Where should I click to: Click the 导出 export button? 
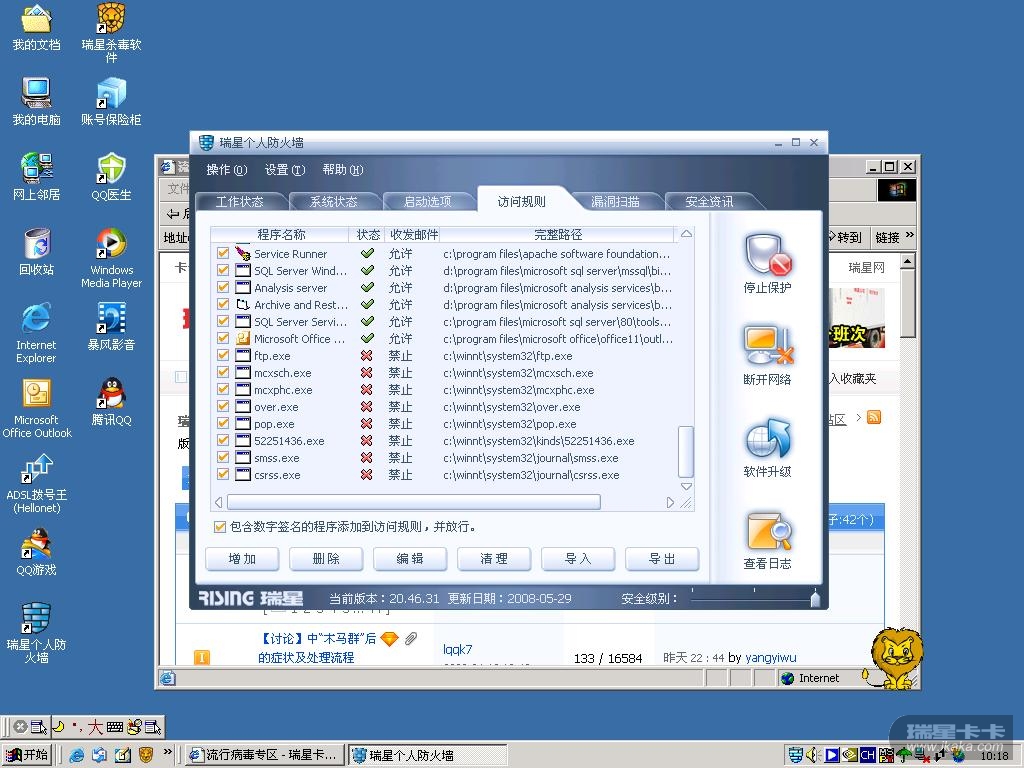point(662,559)
